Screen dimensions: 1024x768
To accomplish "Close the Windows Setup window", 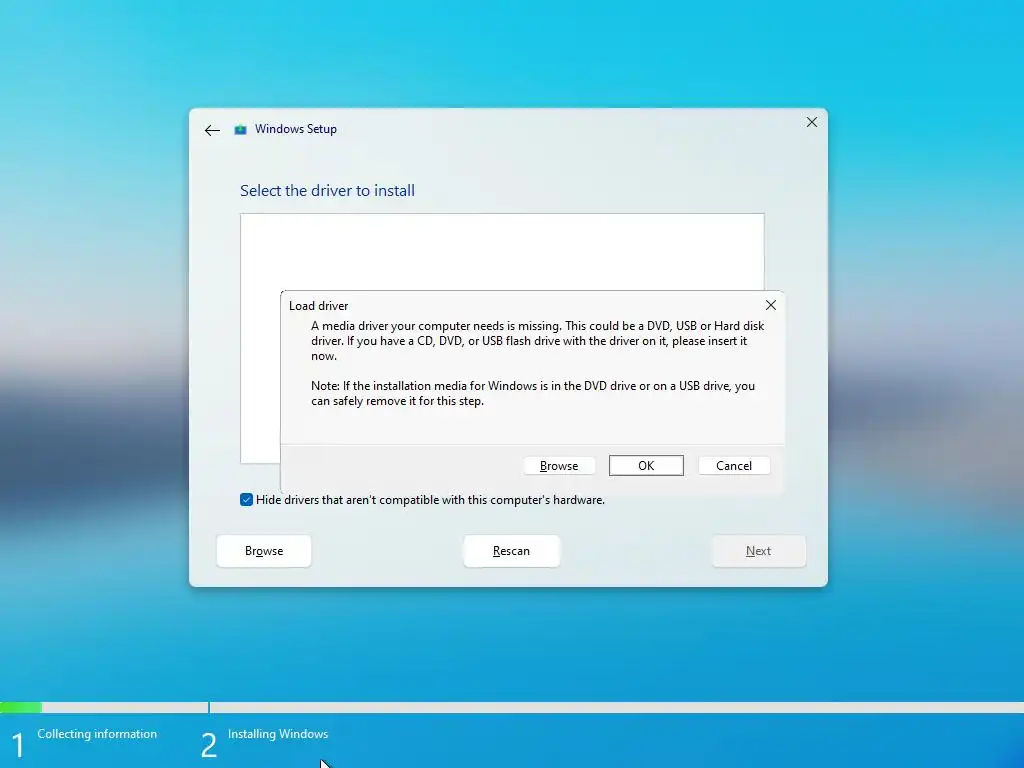I will (x=812, y=122).
